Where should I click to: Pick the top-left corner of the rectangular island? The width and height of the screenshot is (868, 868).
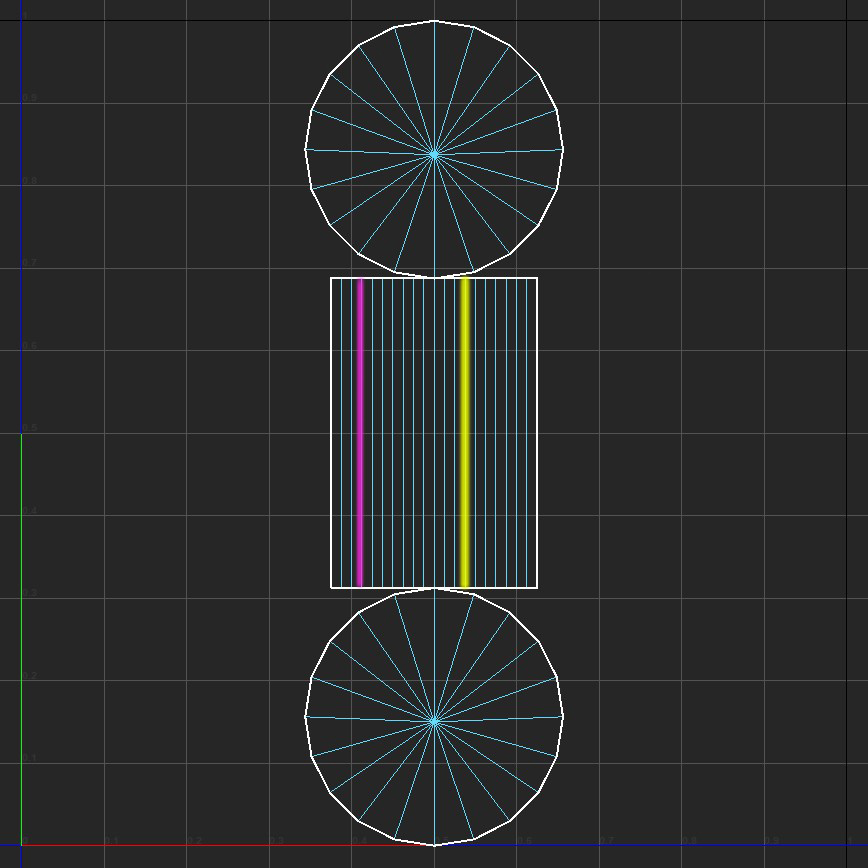pos(331,278)
